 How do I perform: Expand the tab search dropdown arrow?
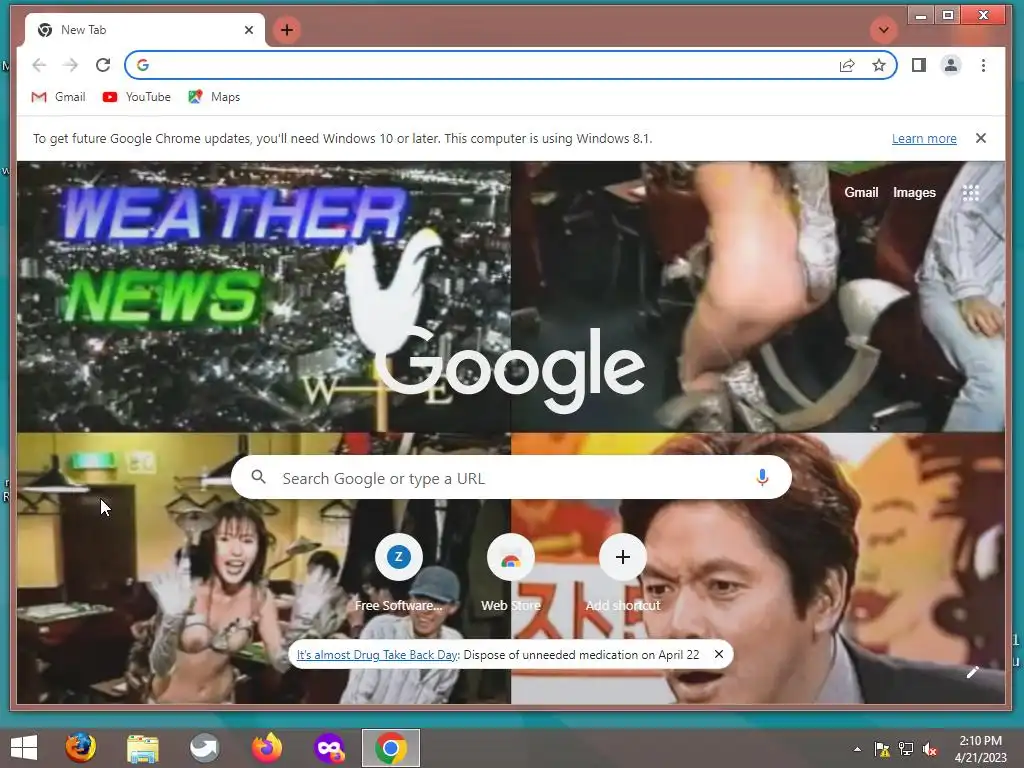[x=884, y=30]
